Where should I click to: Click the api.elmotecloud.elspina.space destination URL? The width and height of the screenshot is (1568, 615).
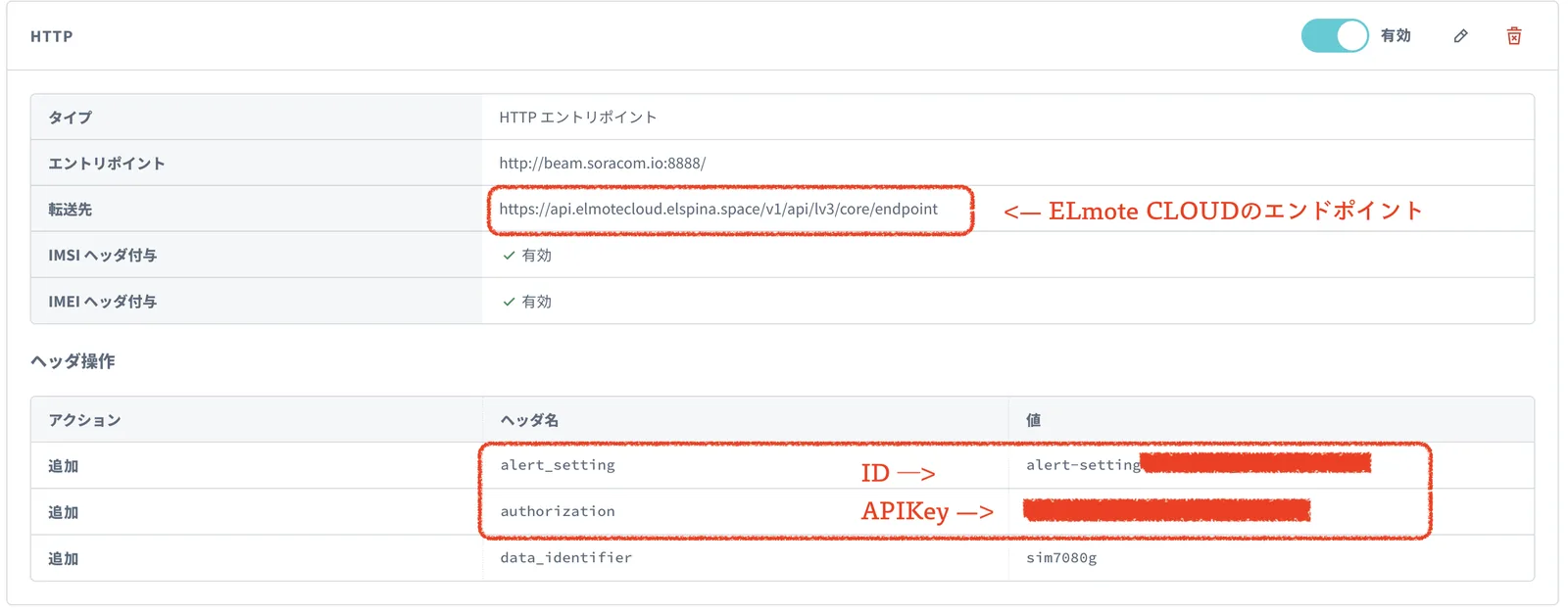coord(718,209)
